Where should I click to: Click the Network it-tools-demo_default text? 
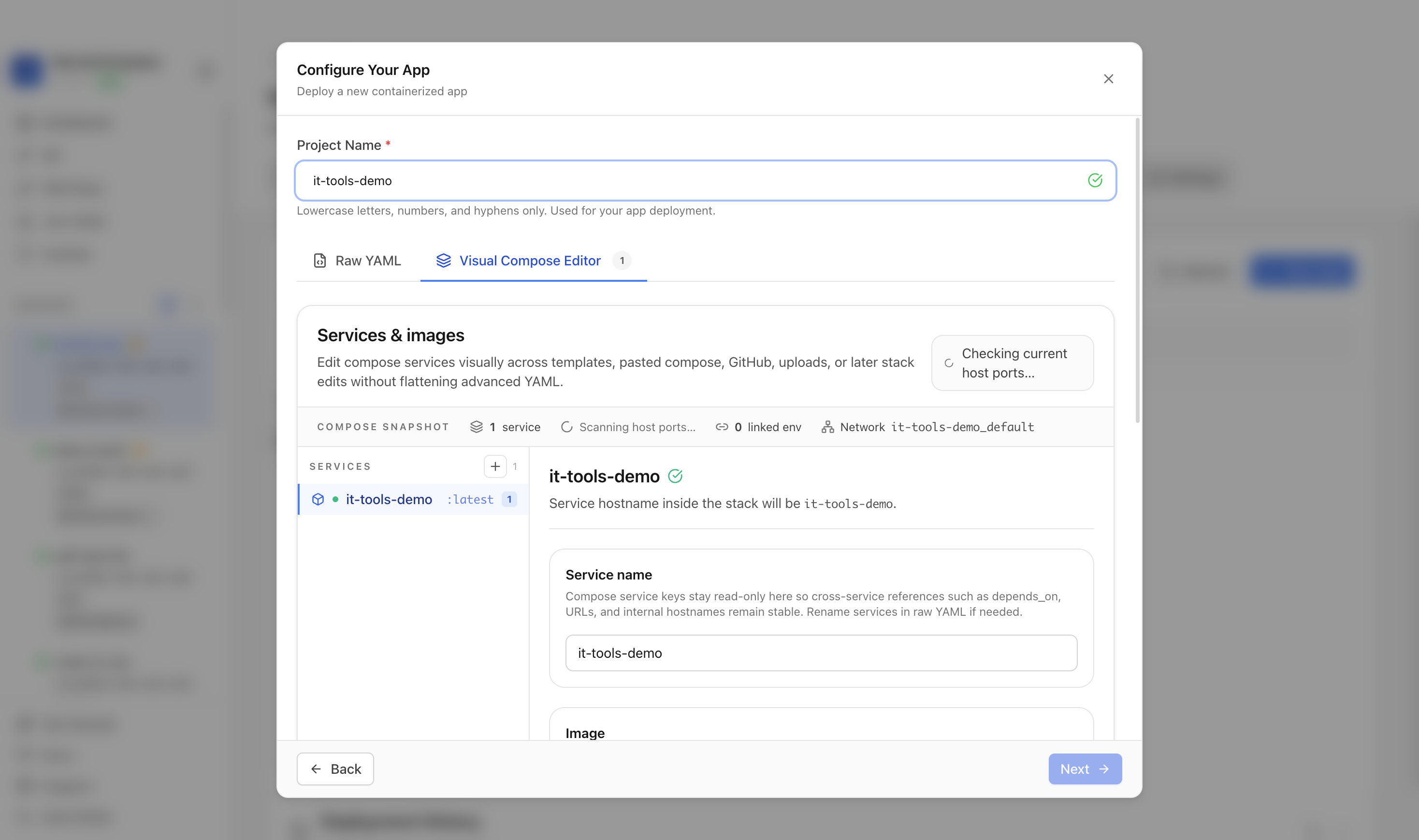pyautogui.click(x=937, y=427)
